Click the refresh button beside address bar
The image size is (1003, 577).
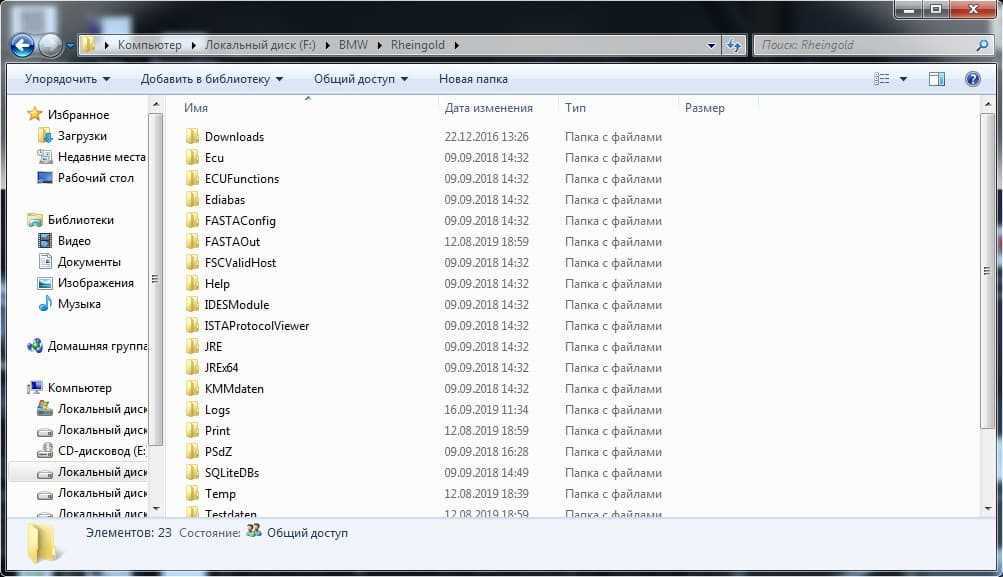pos(735,45)
